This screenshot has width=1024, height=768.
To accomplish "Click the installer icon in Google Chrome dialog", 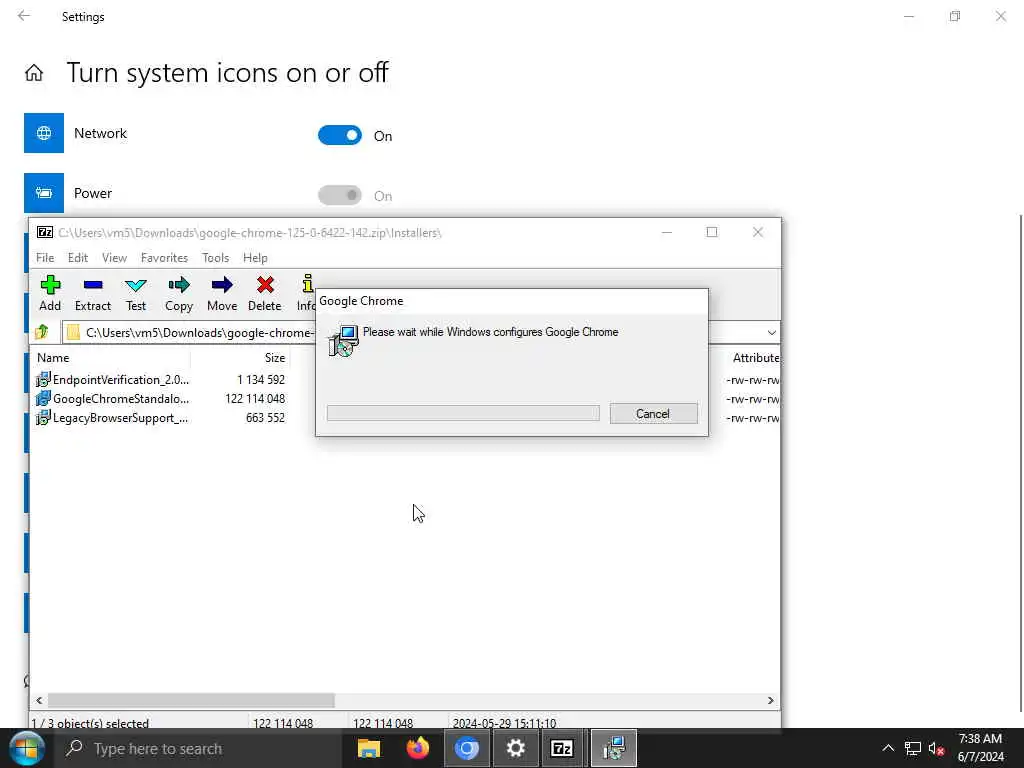I will click(x=343, y=340).
